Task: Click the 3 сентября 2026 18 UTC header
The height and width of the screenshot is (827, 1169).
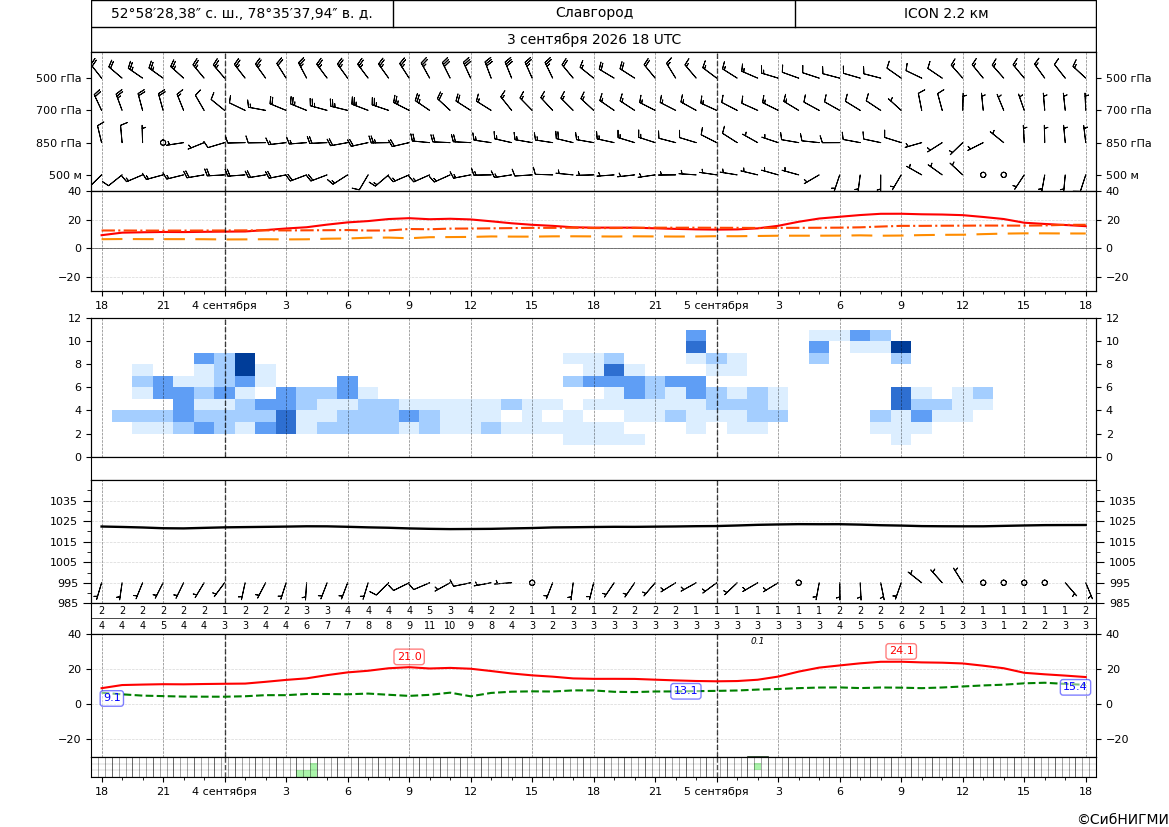Action: (594, 40)
